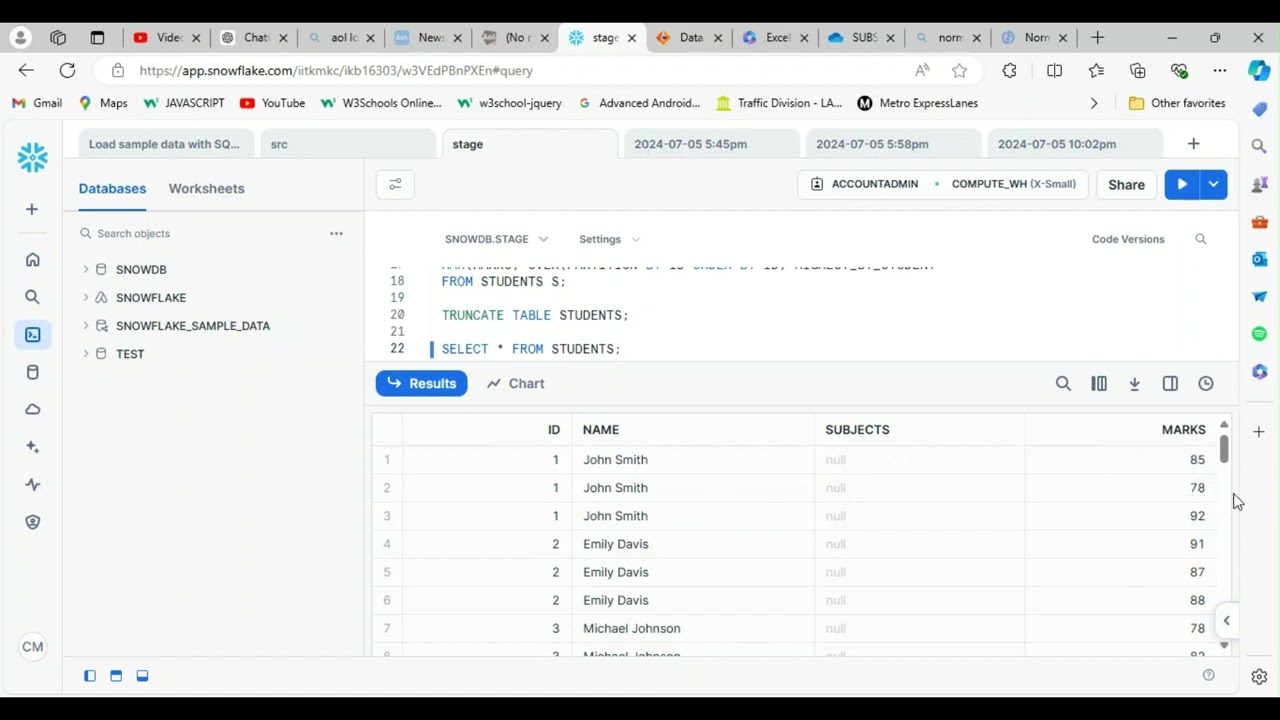Expand the TEST database
The width and height of the screenshot is (1280, 720).
(x=86, y=353)
